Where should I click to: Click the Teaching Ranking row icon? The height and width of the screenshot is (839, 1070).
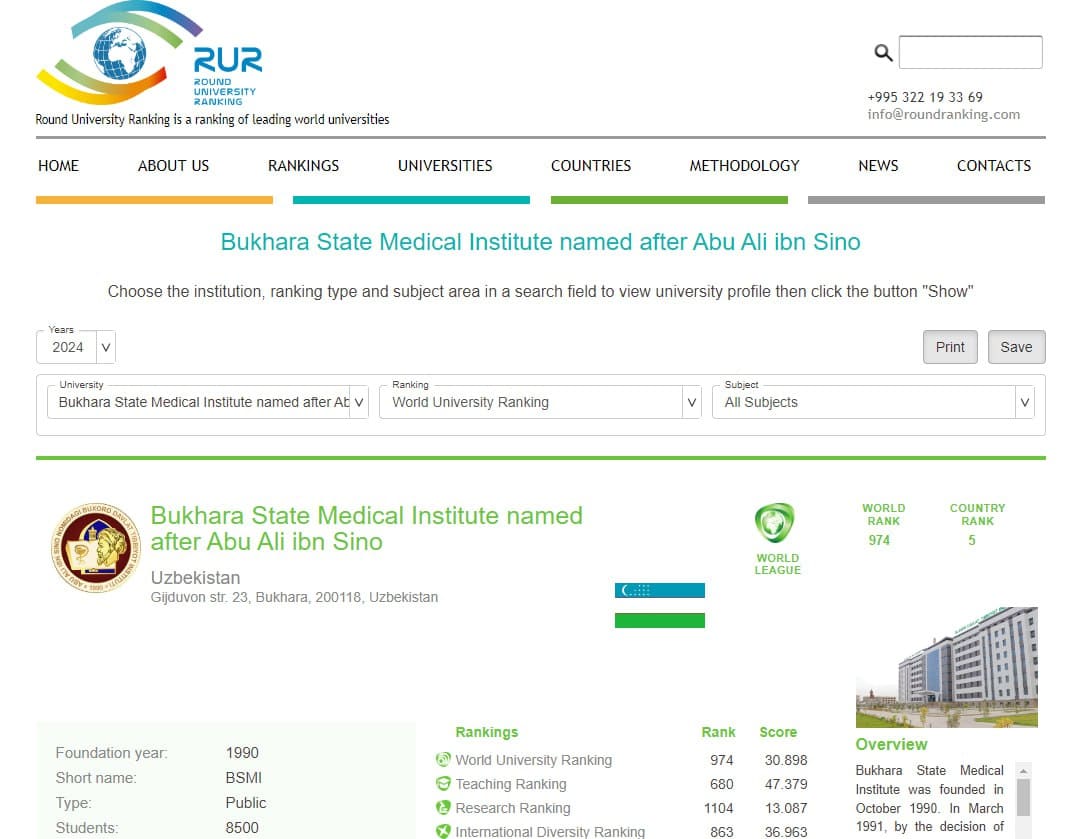(x=443, y=784)
